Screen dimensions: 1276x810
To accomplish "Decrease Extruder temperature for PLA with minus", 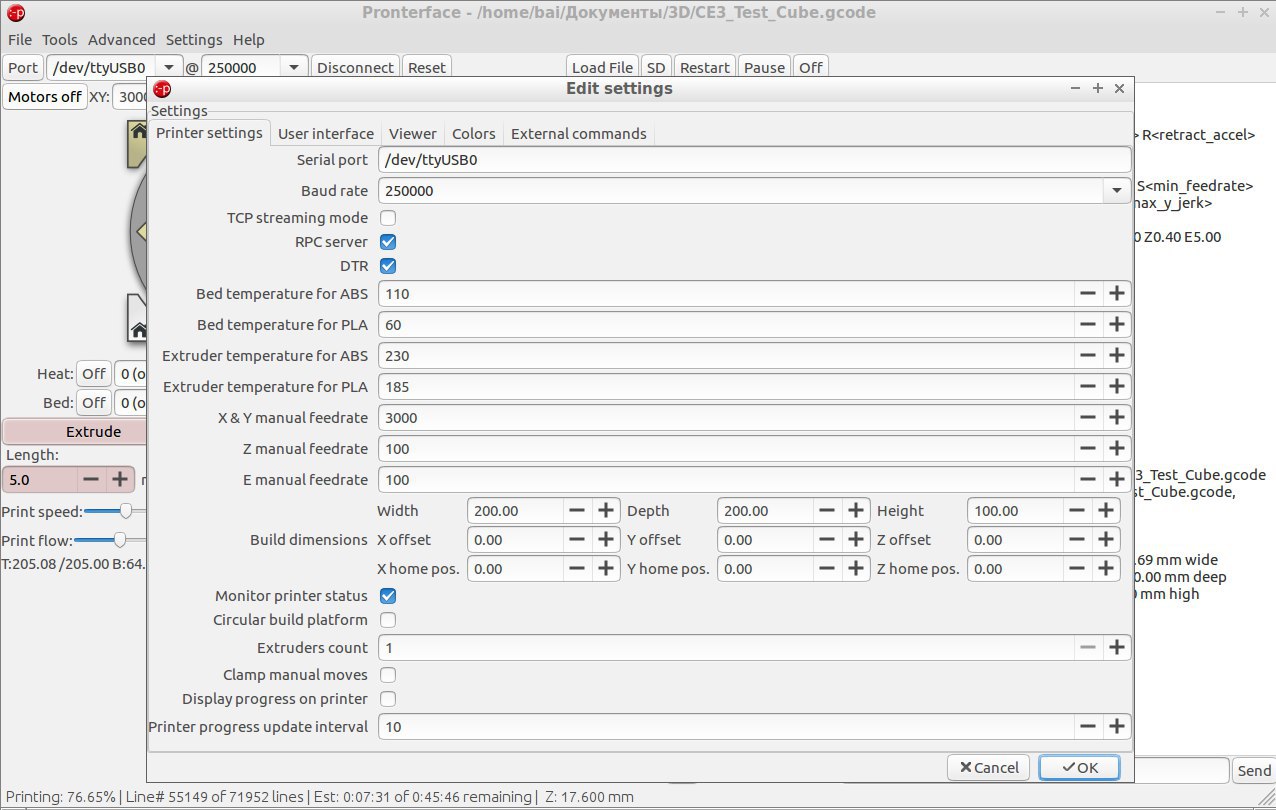I will pyautogui.click(x=1088, y=387).
